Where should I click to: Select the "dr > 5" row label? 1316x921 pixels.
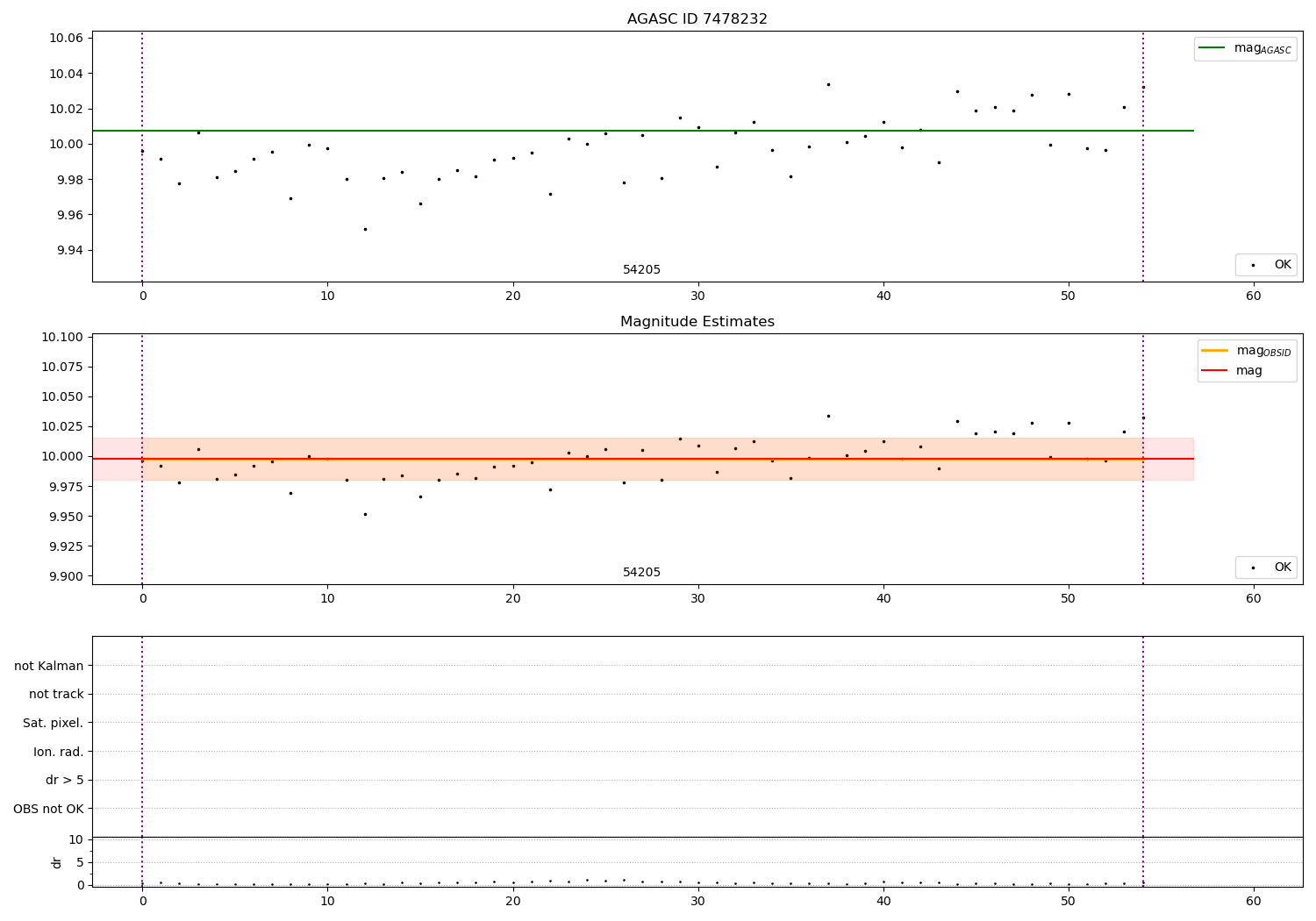pos(65,780)
